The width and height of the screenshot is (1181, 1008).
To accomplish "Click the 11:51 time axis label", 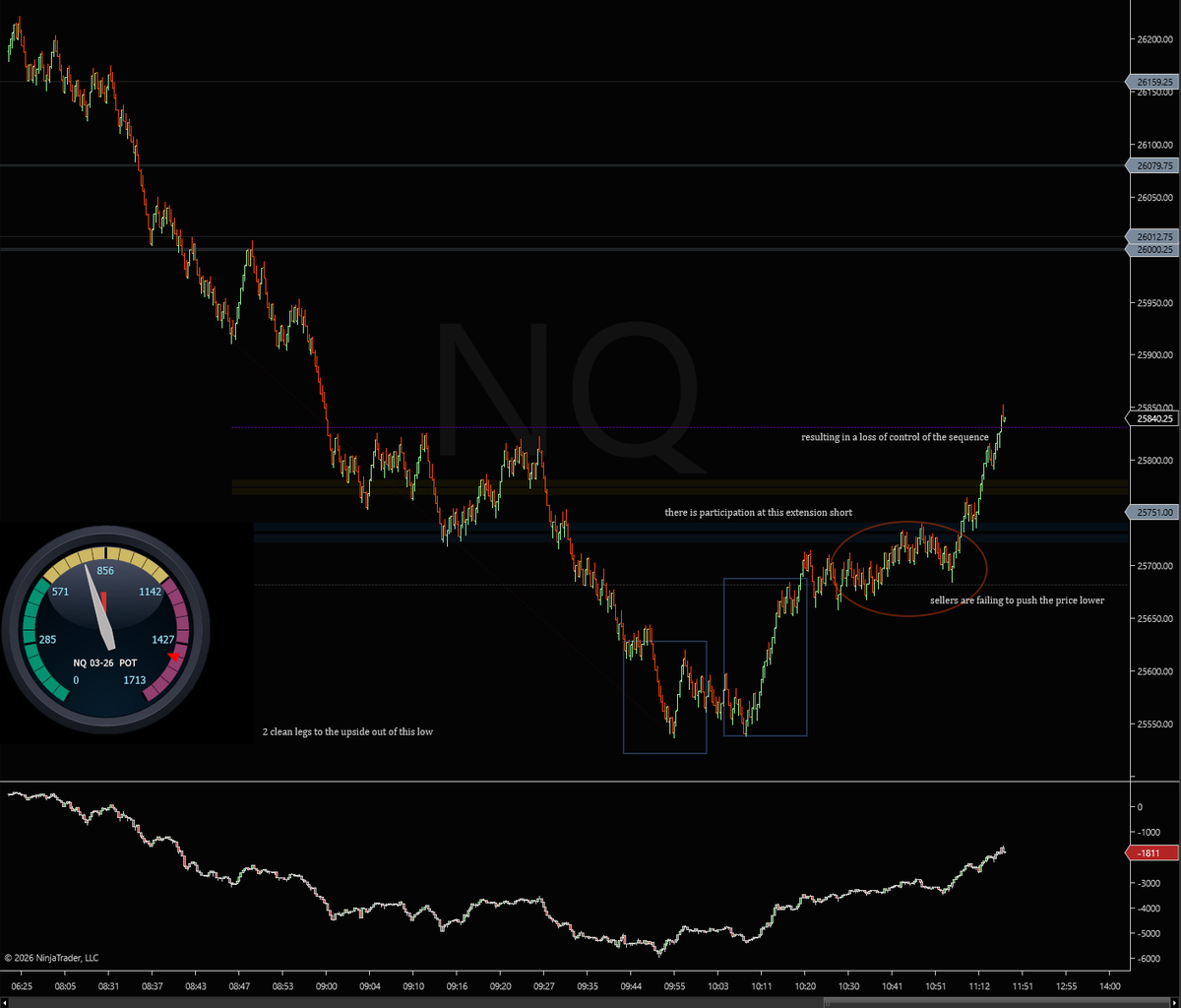I will click(x=1022, y=985).
